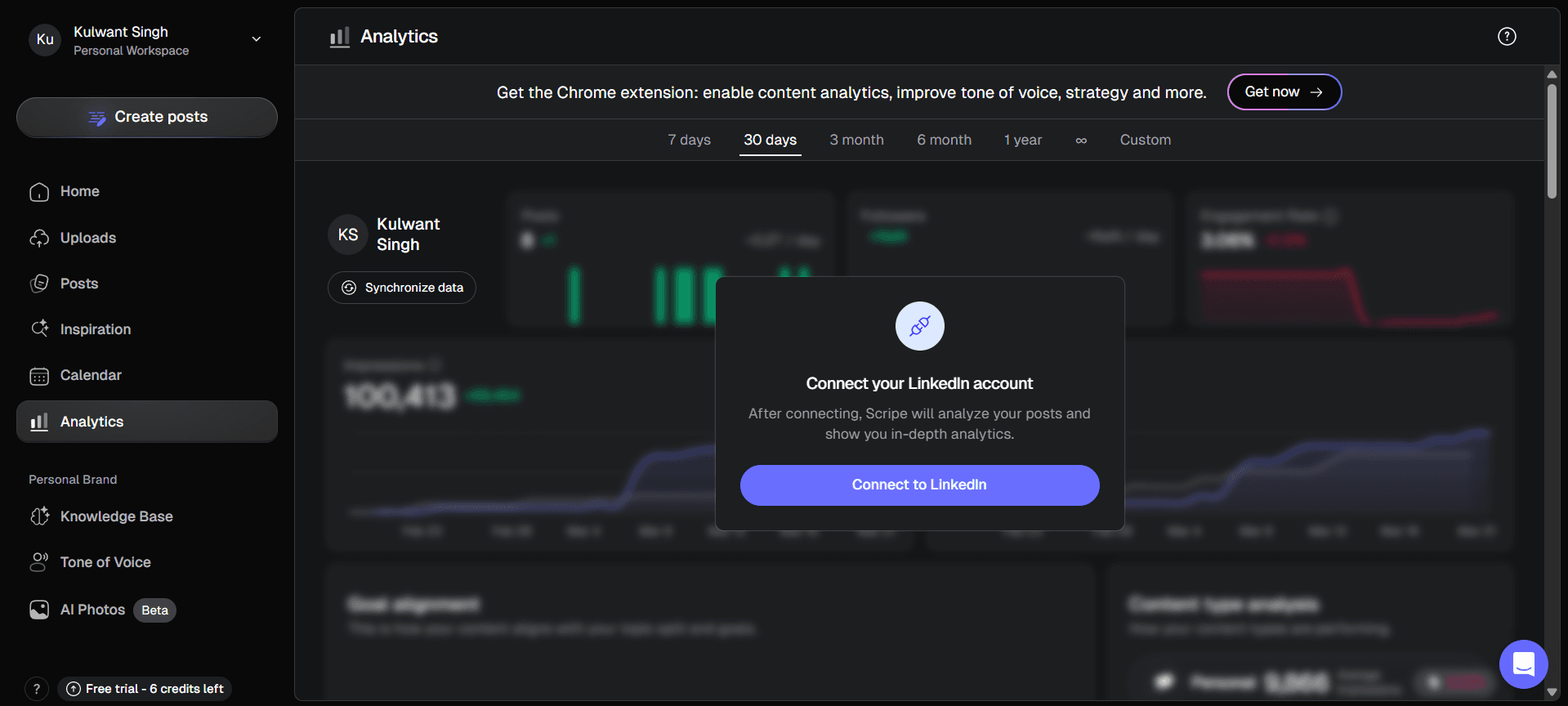Open Uploads via the cloud icon

[x=39, y=238]
